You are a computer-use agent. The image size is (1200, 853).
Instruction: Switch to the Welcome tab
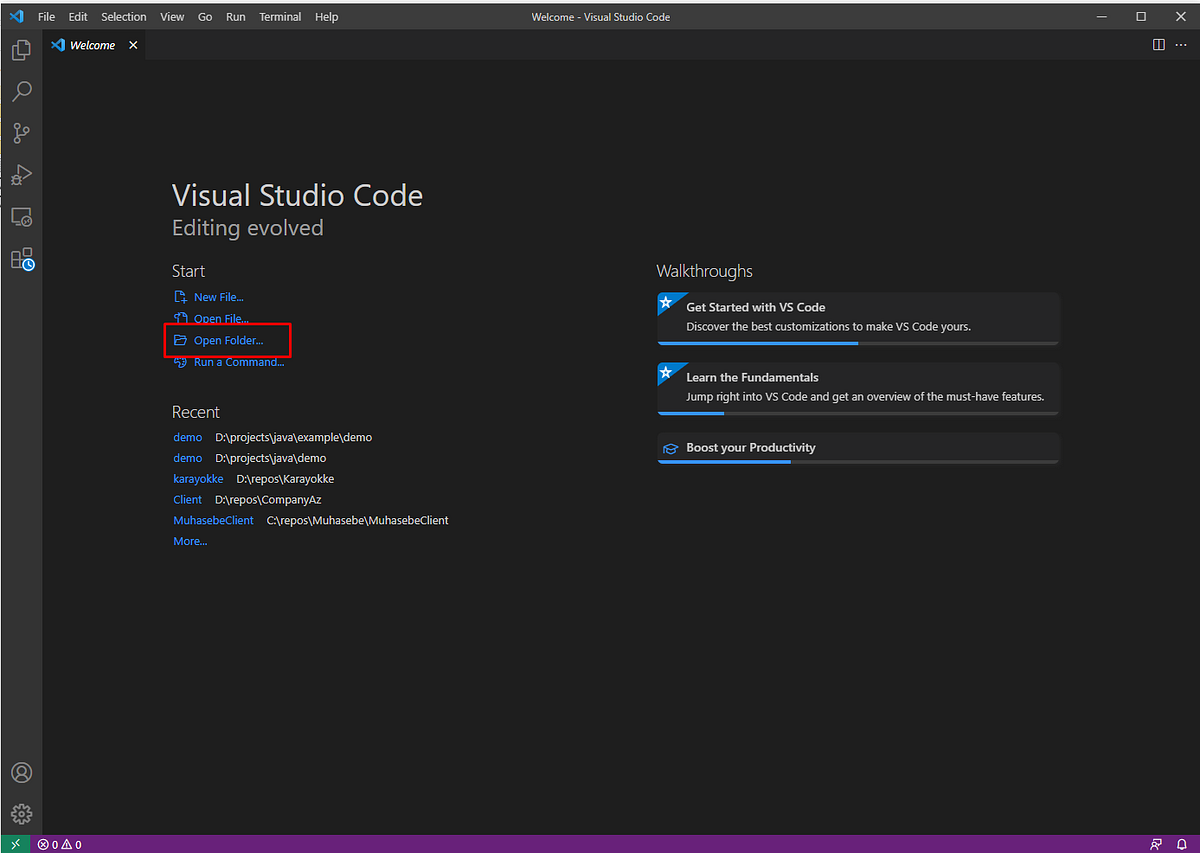click(90, 44)
